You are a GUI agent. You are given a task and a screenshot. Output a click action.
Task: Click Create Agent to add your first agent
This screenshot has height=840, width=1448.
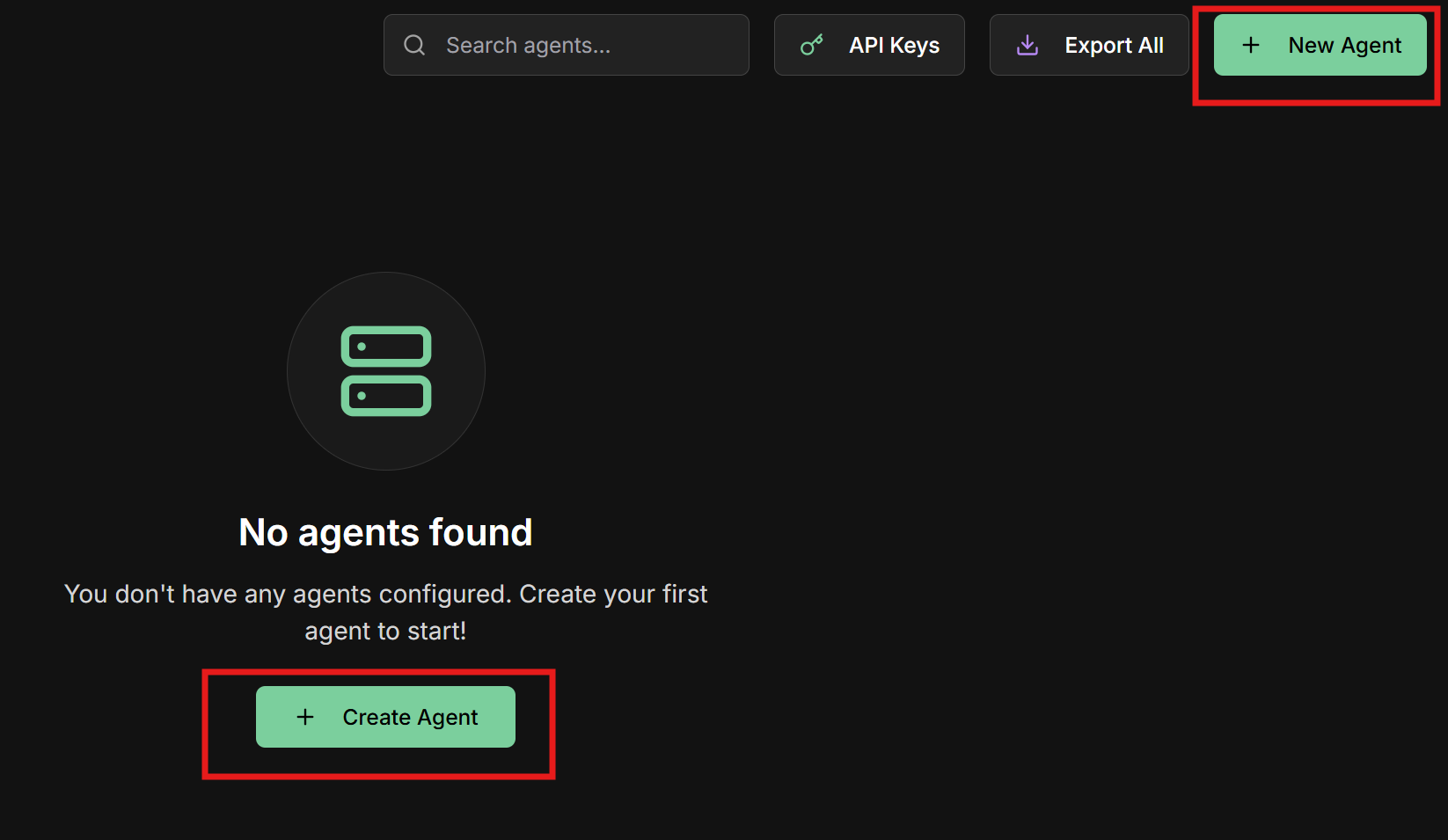(385, 717)
